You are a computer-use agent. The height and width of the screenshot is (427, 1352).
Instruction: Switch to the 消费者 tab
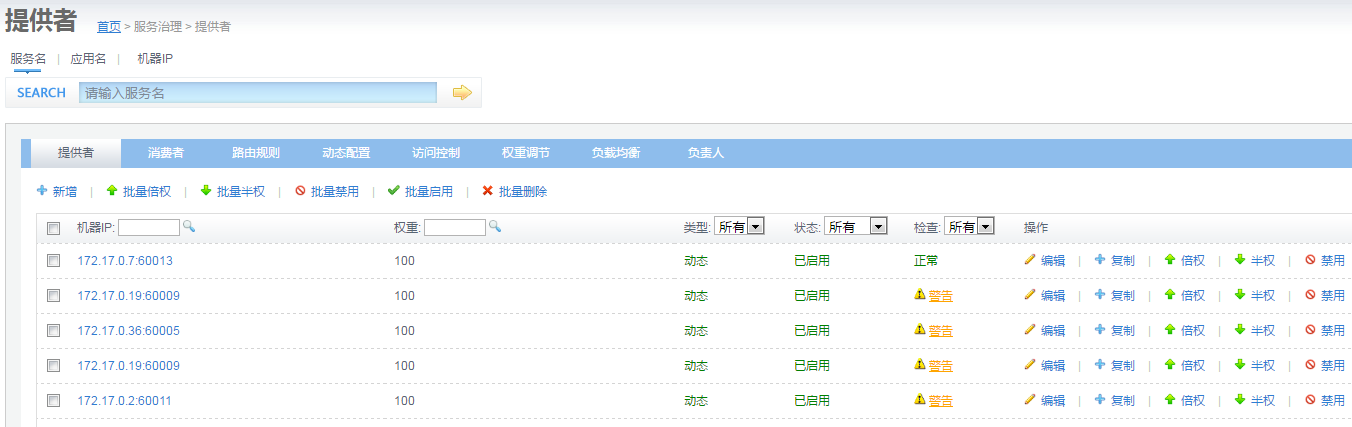tap(166, 153)
